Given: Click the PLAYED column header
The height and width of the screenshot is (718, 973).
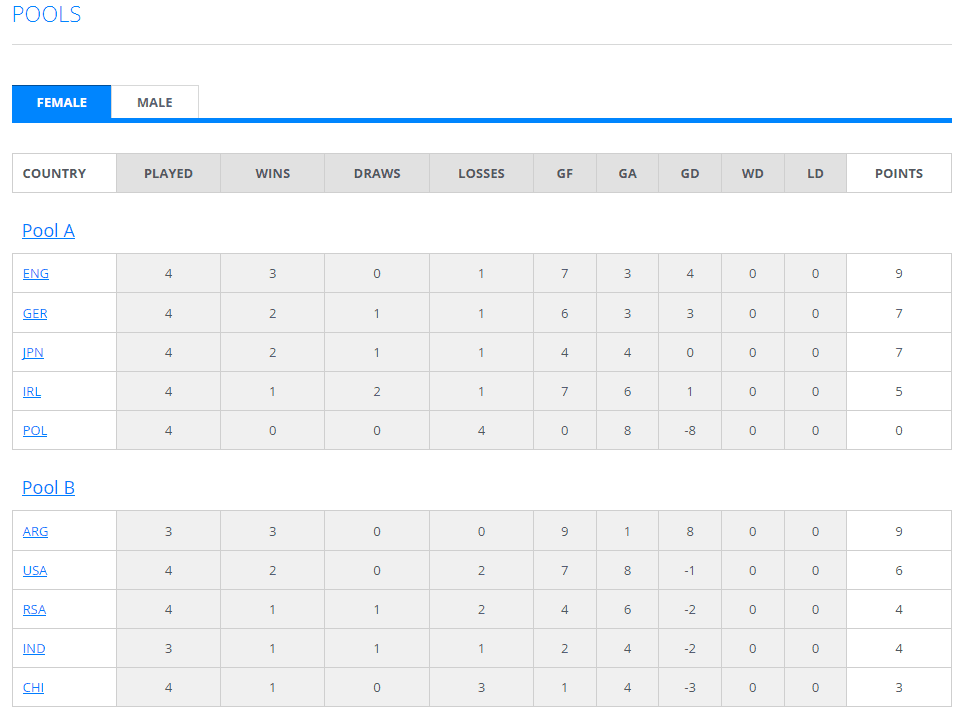Looking at the screenshot, I should (168, 173).
